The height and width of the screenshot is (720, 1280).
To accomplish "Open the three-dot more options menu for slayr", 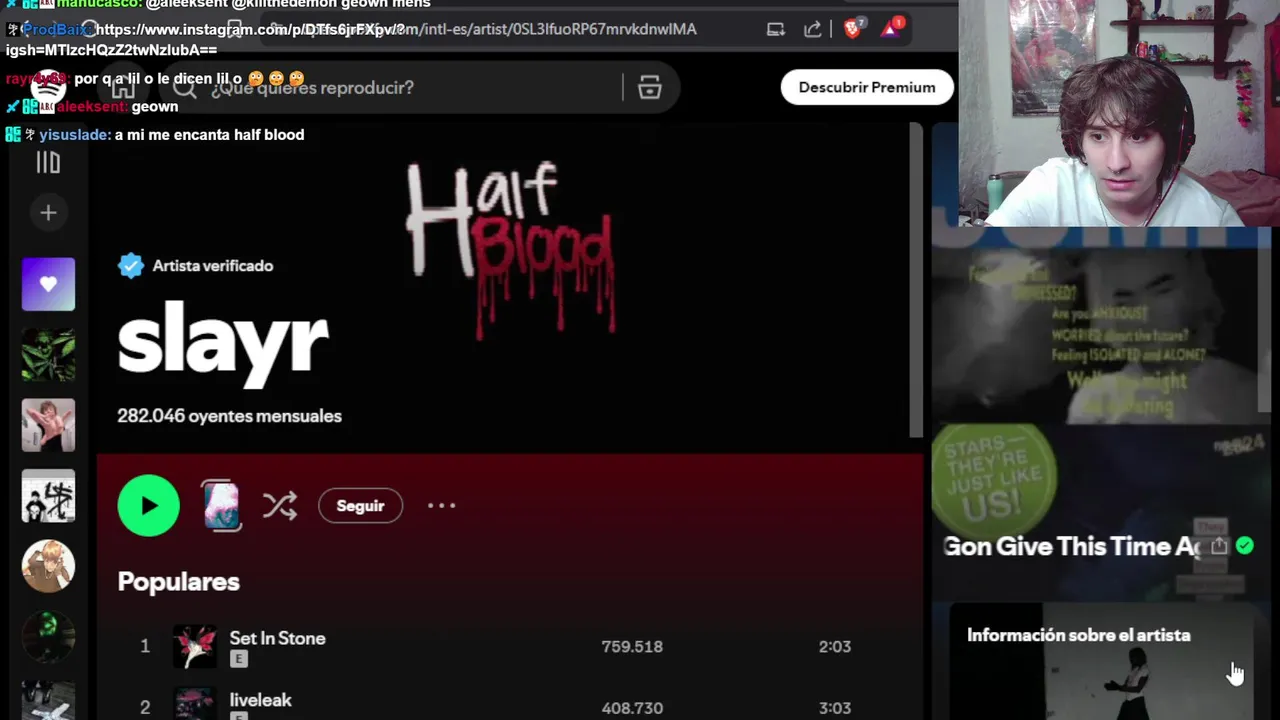I will tap(441, 505).
